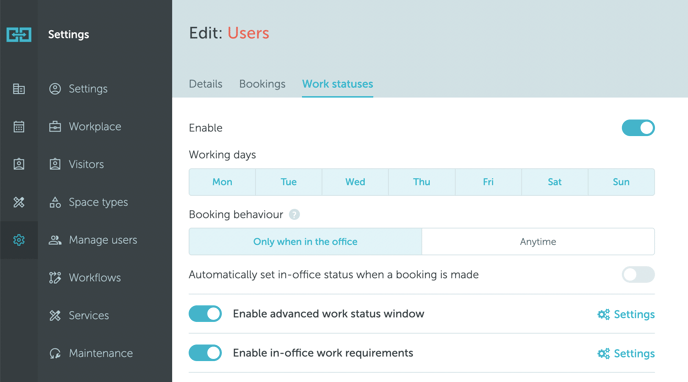The image size is (688, 382).
Task: Toggle Tue working day
Action: (x=289, y=182)
